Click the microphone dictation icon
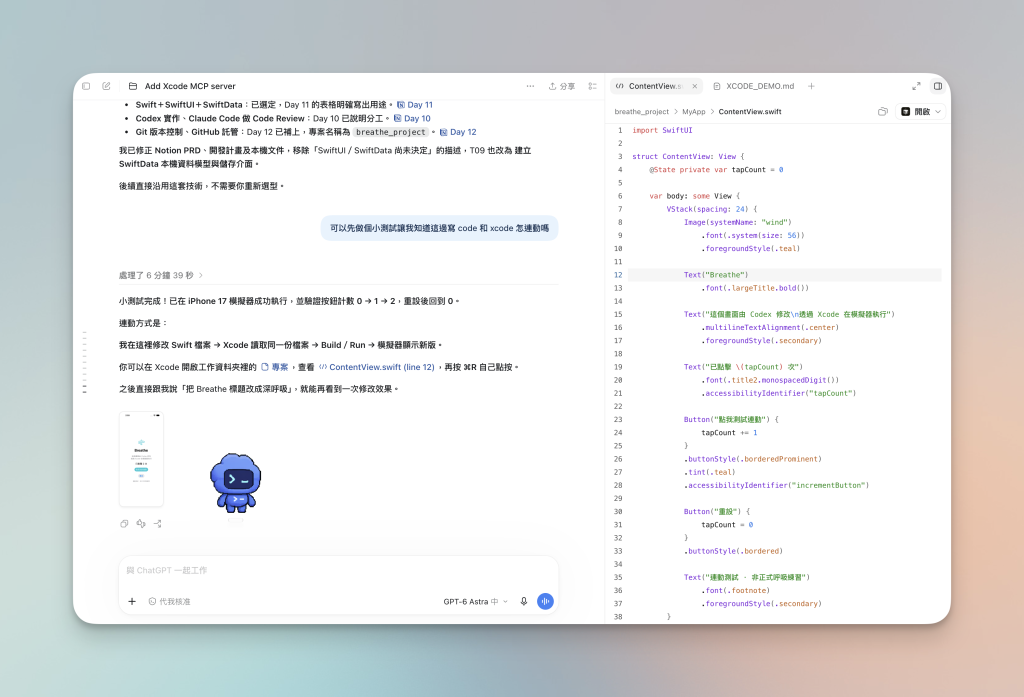This screenshot has height=697, width=1024. click(524, 601)
